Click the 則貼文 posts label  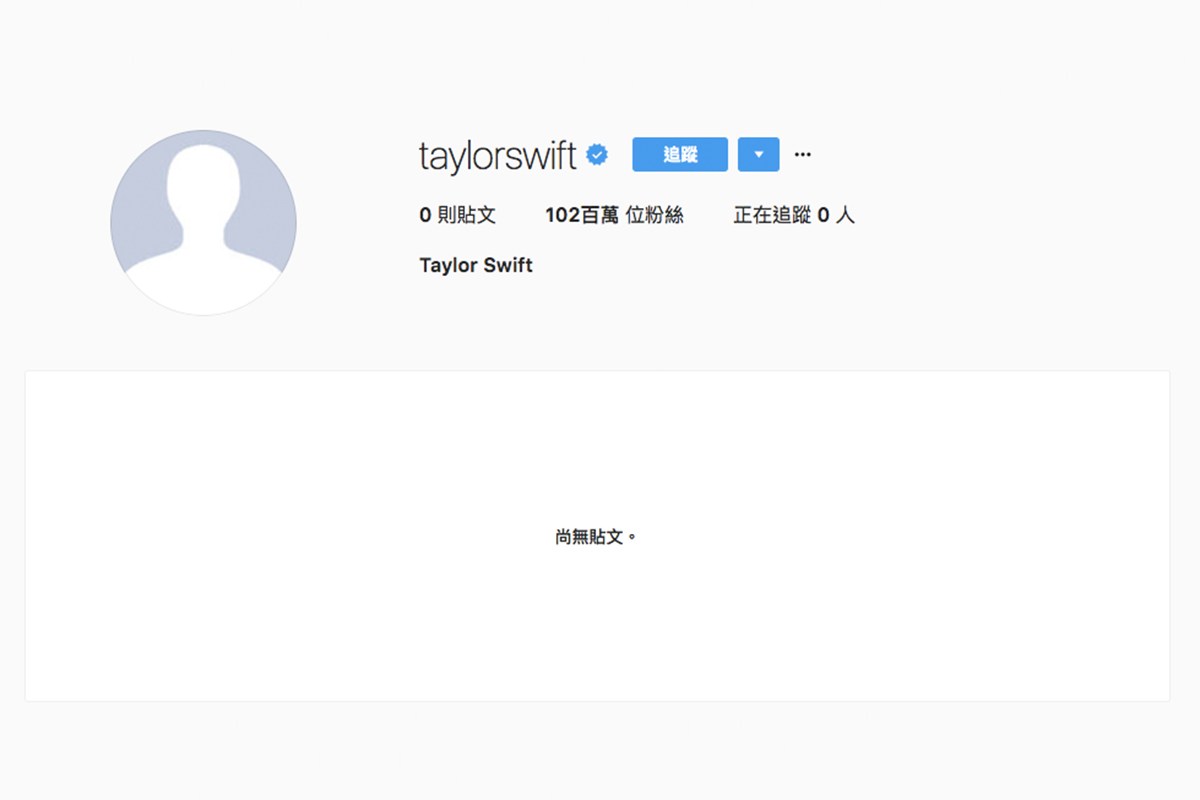(x=466, y=215)
